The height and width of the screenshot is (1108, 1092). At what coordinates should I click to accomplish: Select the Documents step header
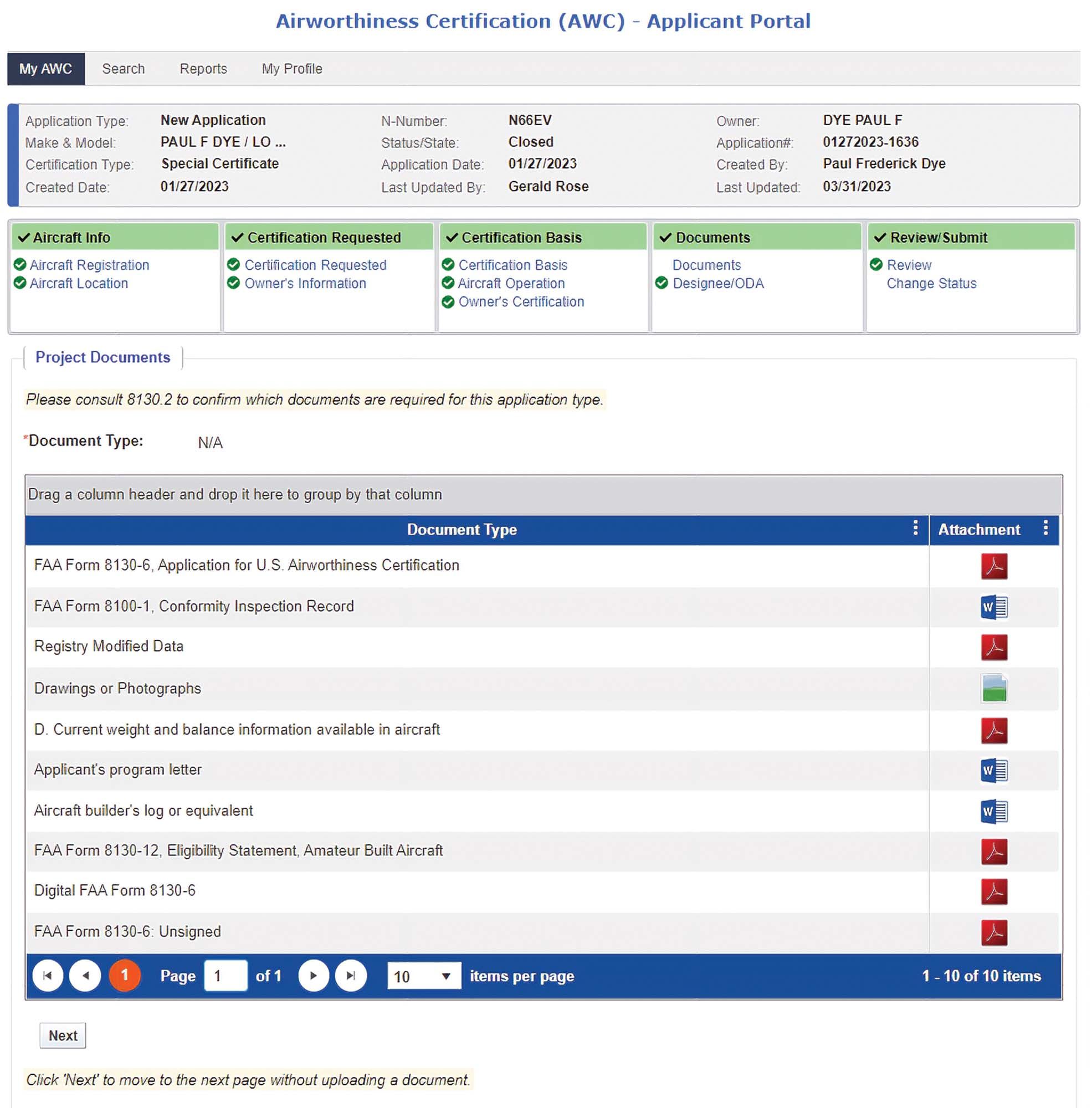pyautogui.click(x=757, y=237)
